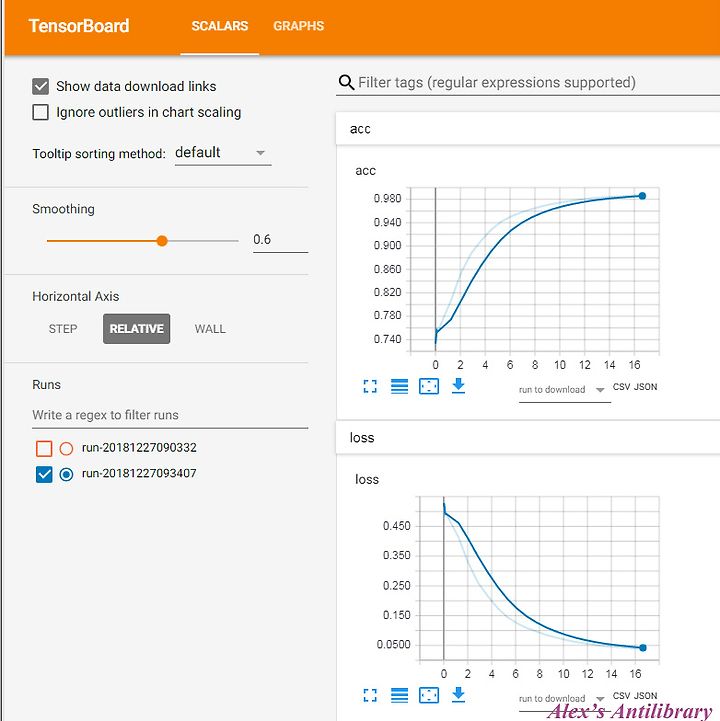
Task: Click the endpoint marker on acc curve
Action: click(x=642, y=196)
